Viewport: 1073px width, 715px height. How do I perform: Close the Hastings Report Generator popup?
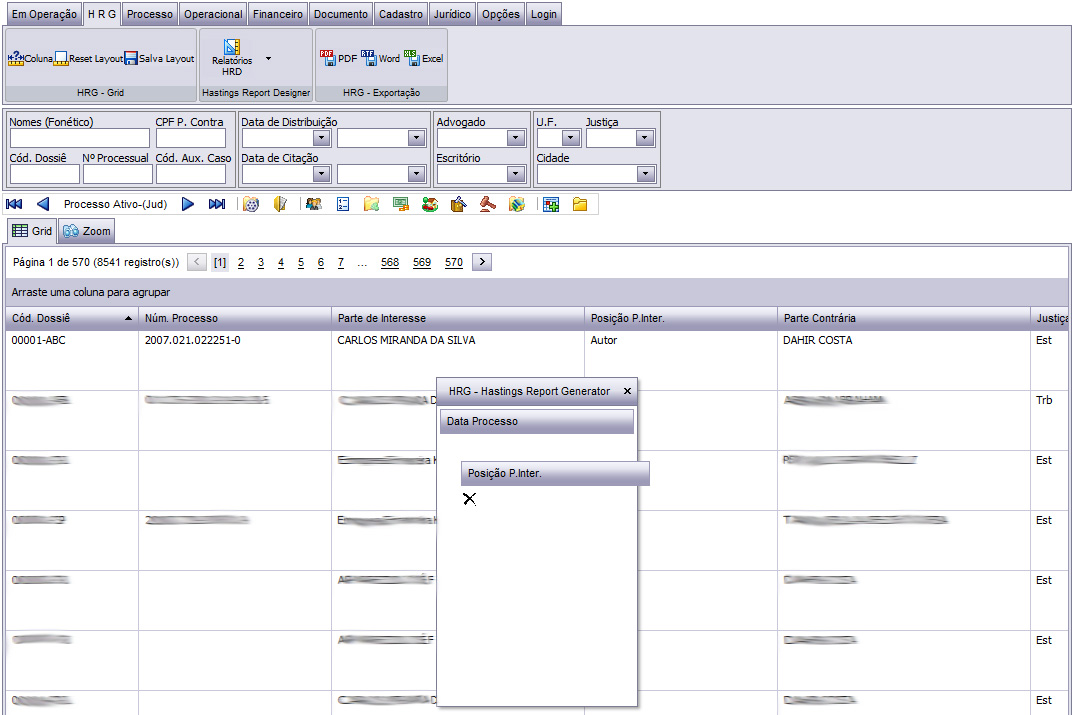tap(628, 391)
